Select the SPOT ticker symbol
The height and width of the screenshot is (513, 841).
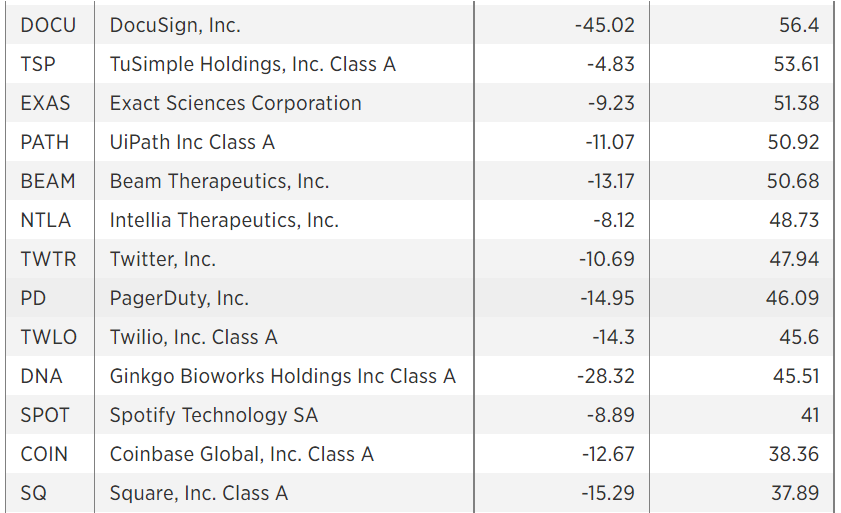tap(45, 415)
